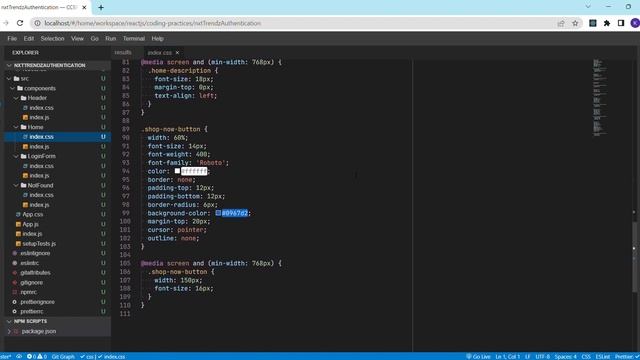The image size is (640, 360).
Task: Open the Selection menu
Action: coord(52,39)
